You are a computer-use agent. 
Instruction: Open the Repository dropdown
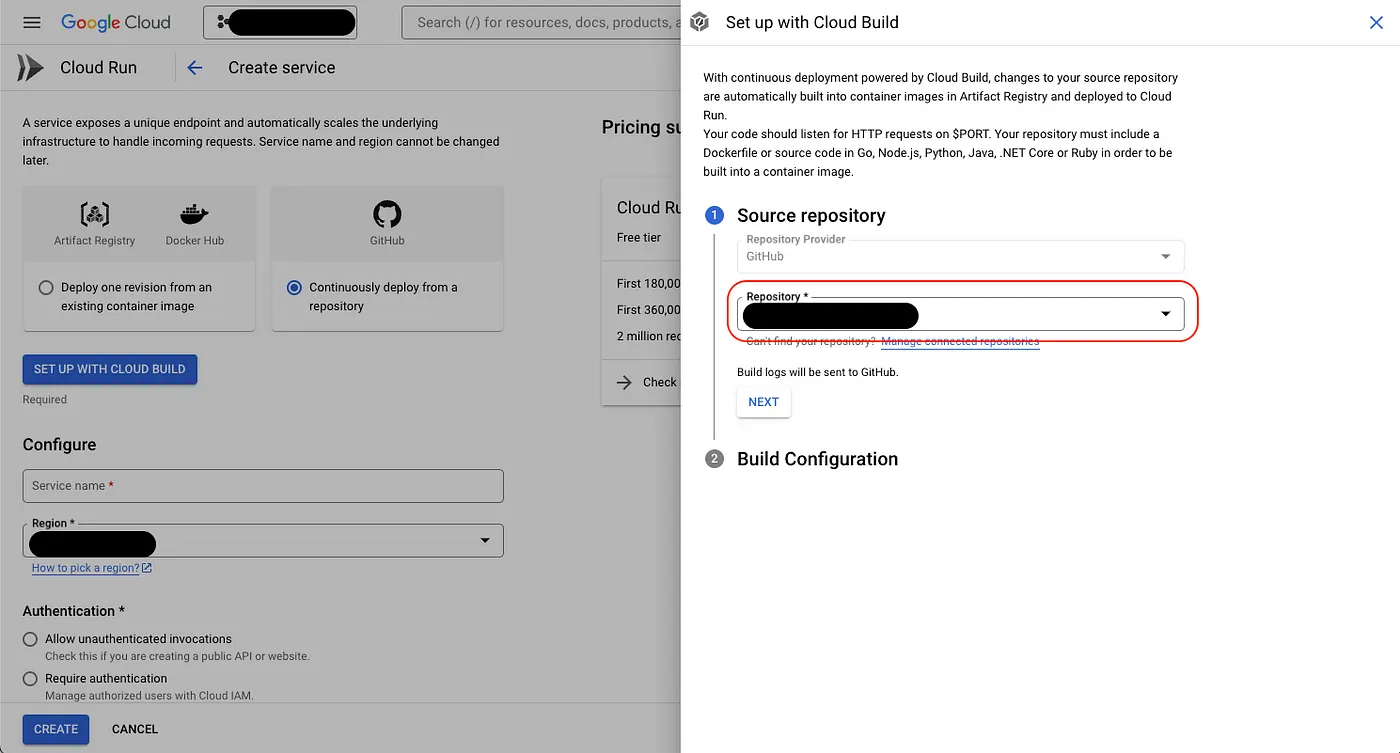[x=960, y=314]
